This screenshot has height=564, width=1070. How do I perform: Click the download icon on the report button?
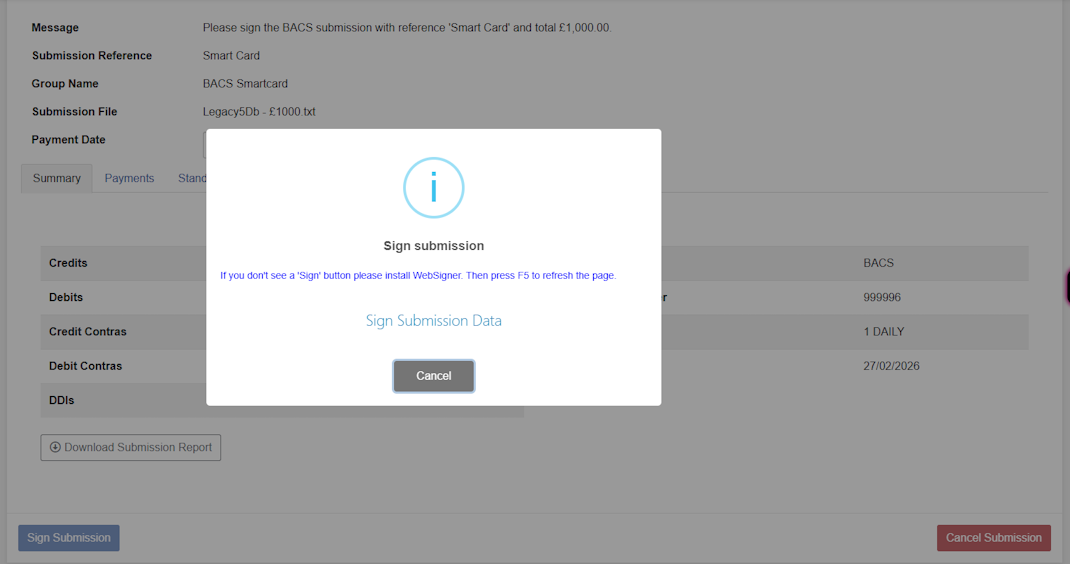pyautogui.click(x=55, y=447)
